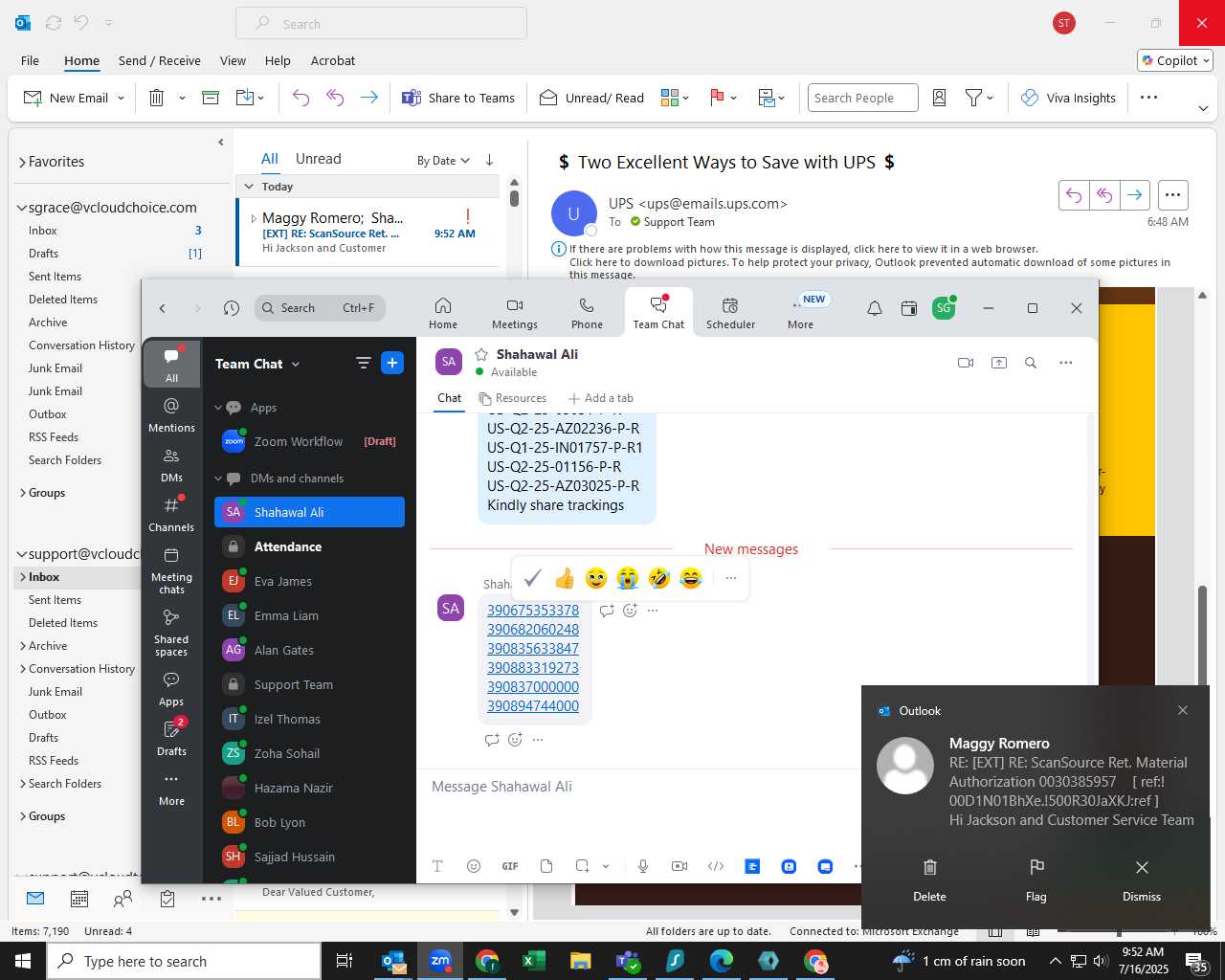The image size is (1225, 980).
Task: Open File Explorer from the taskbar
Action: click(580, 961)
